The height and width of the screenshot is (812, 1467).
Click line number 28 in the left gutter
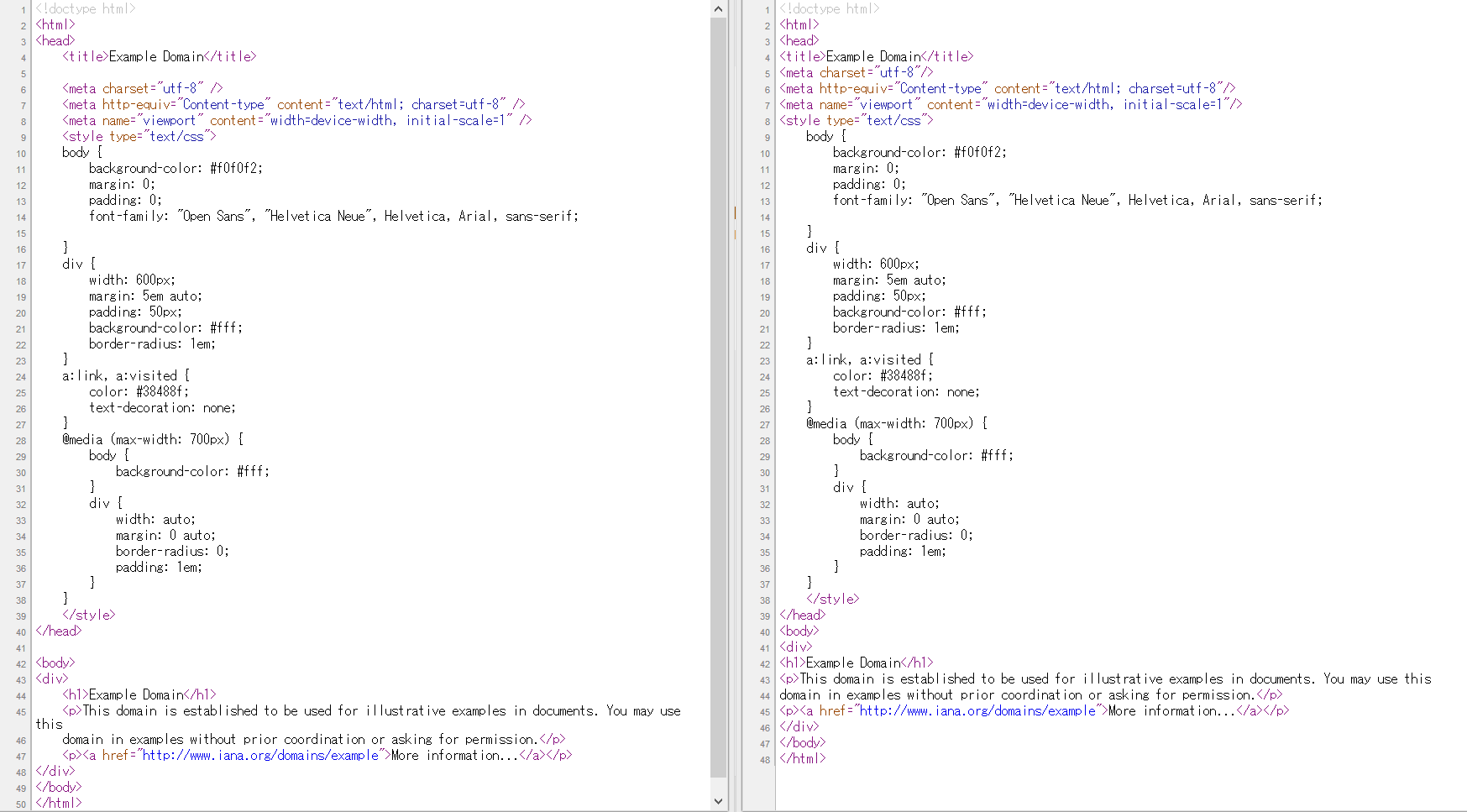pos(21,441)
